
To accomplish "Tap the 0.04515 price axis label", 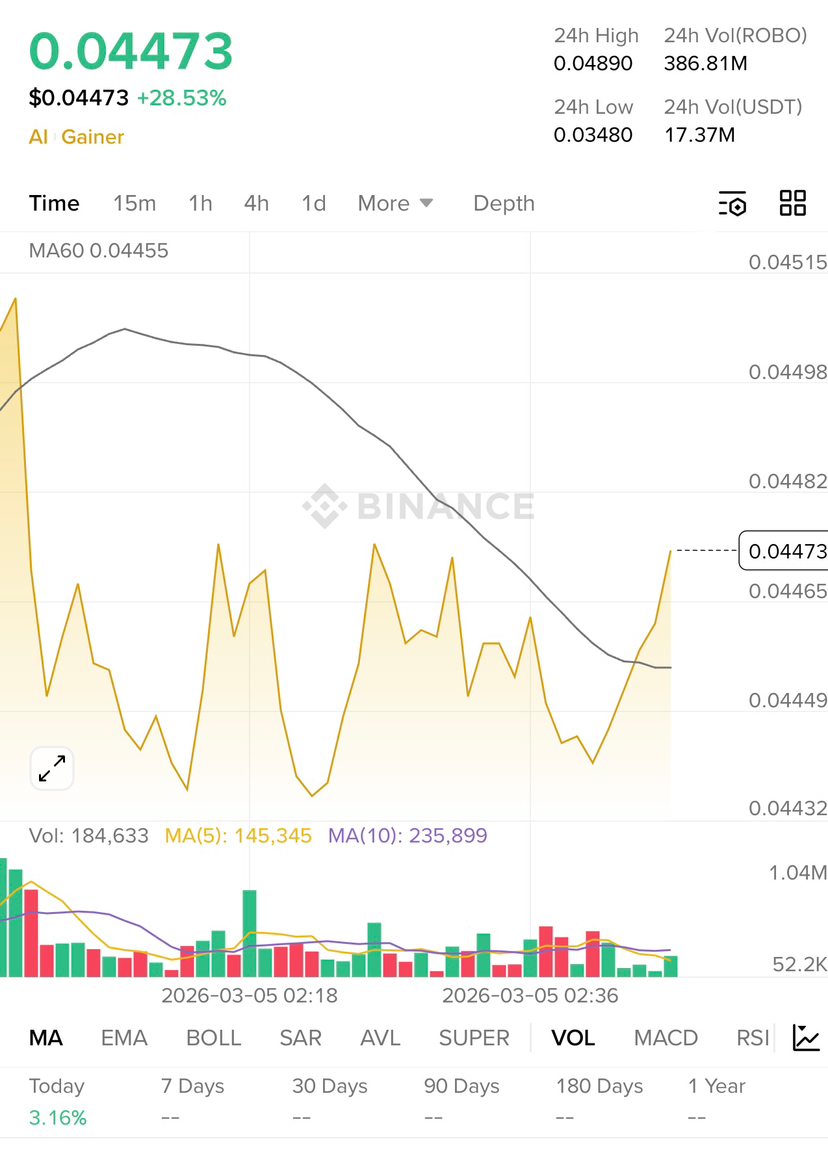I will [x=788, y=263].
